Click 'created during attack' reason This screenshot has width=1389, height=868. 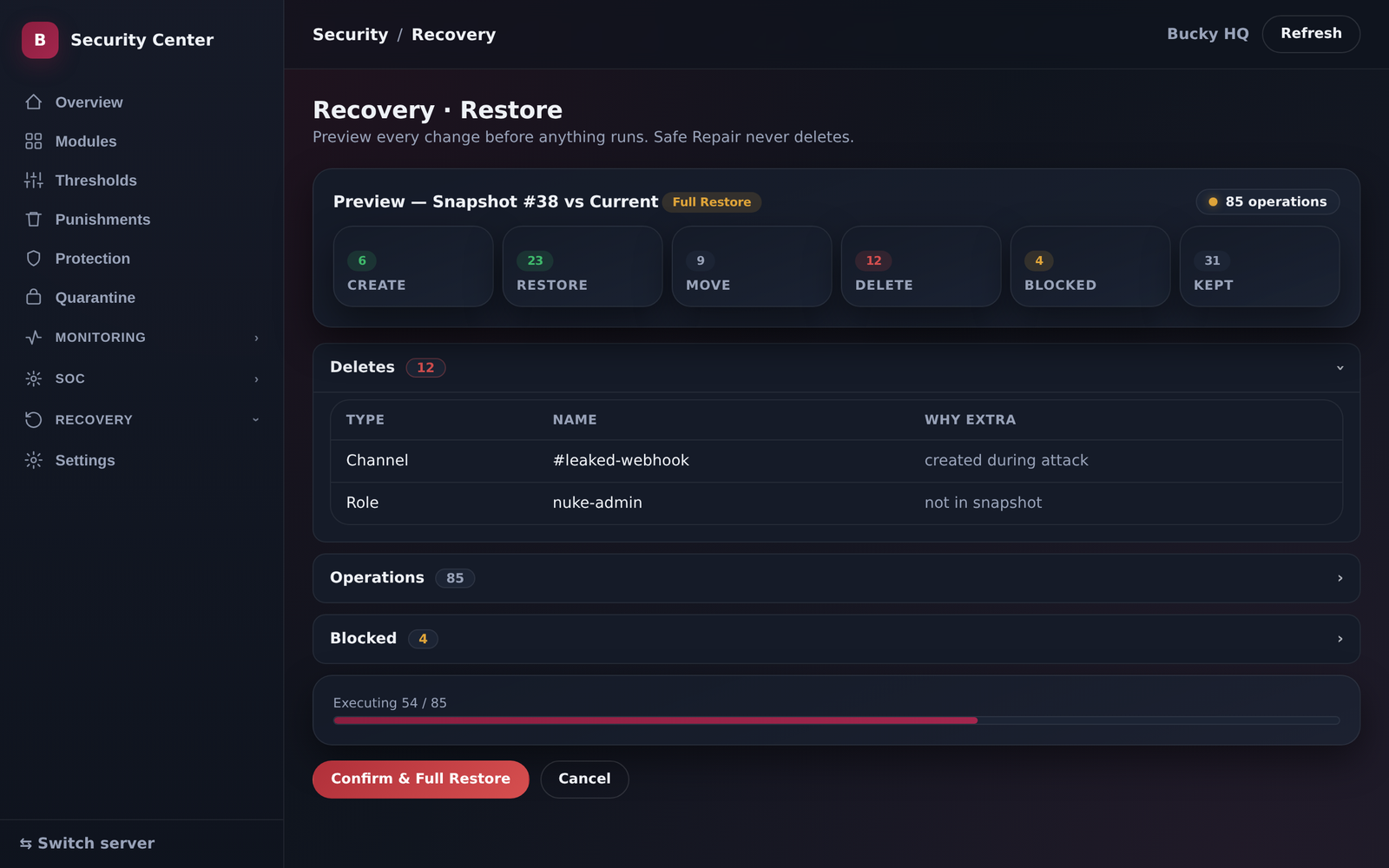[1006, 460]
